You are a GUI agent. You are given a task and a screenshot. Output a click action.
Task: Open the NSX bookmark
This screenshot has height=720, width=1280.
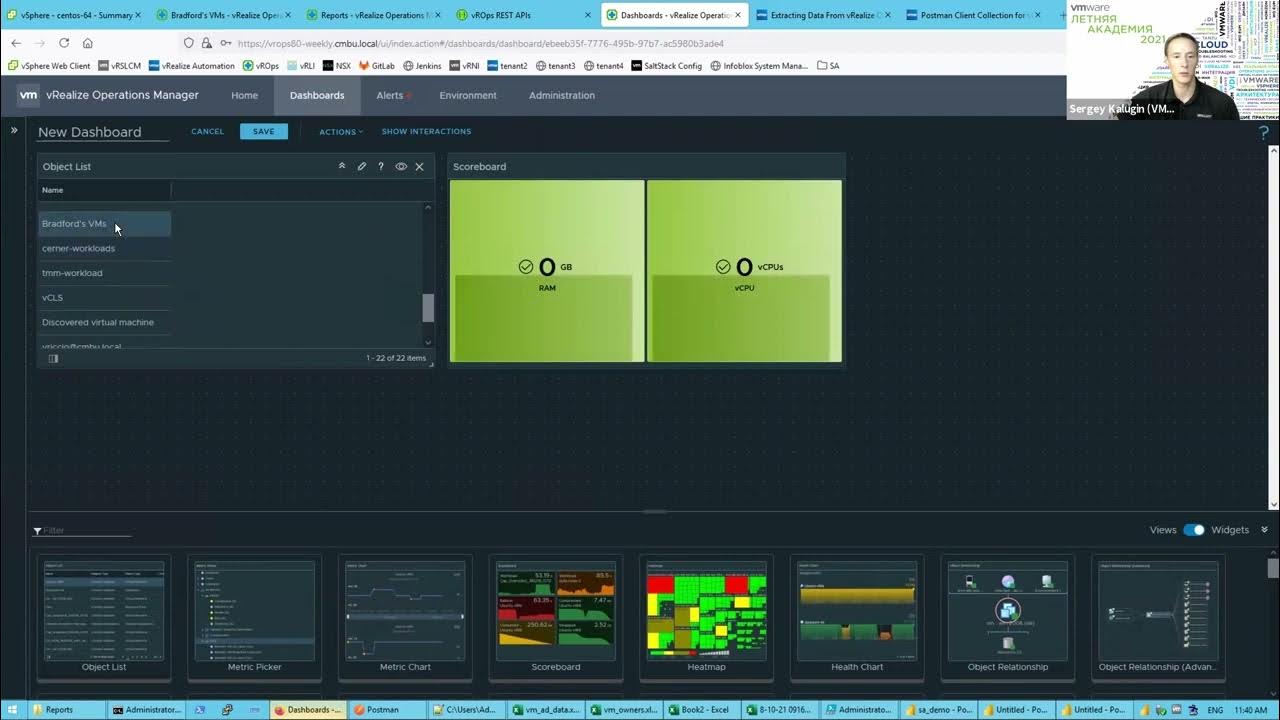336,66
